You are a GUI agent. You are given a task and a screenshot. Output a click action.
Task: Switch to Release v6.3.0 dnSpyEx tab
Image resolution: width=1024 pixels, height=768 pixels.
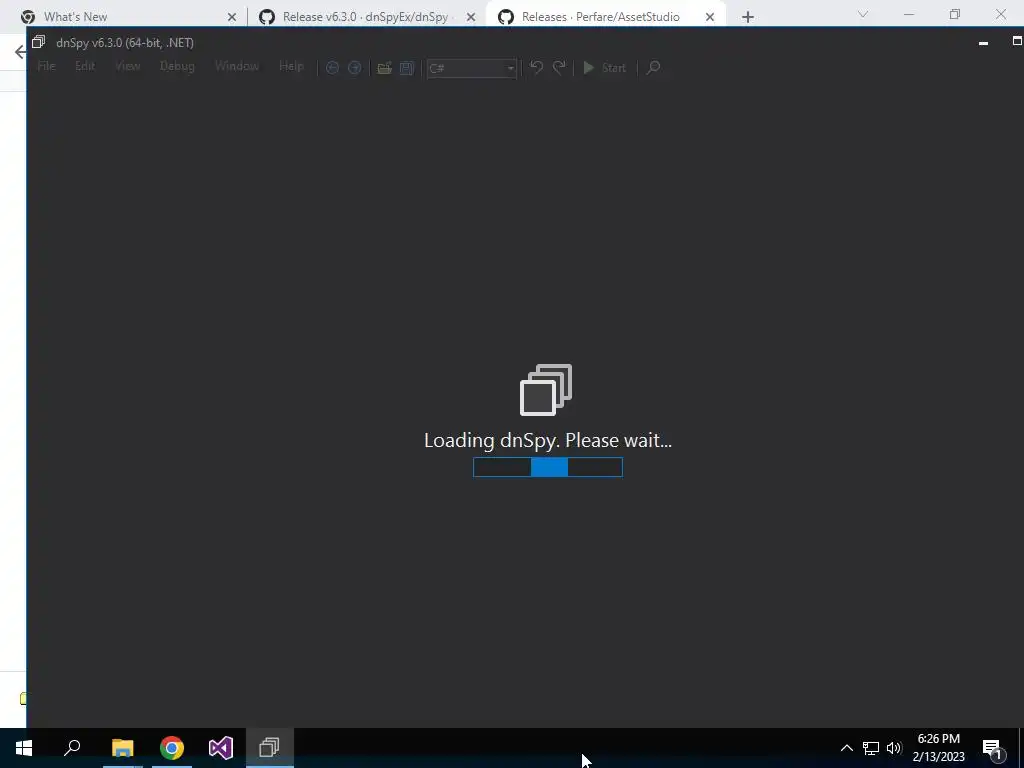[365, 16]
